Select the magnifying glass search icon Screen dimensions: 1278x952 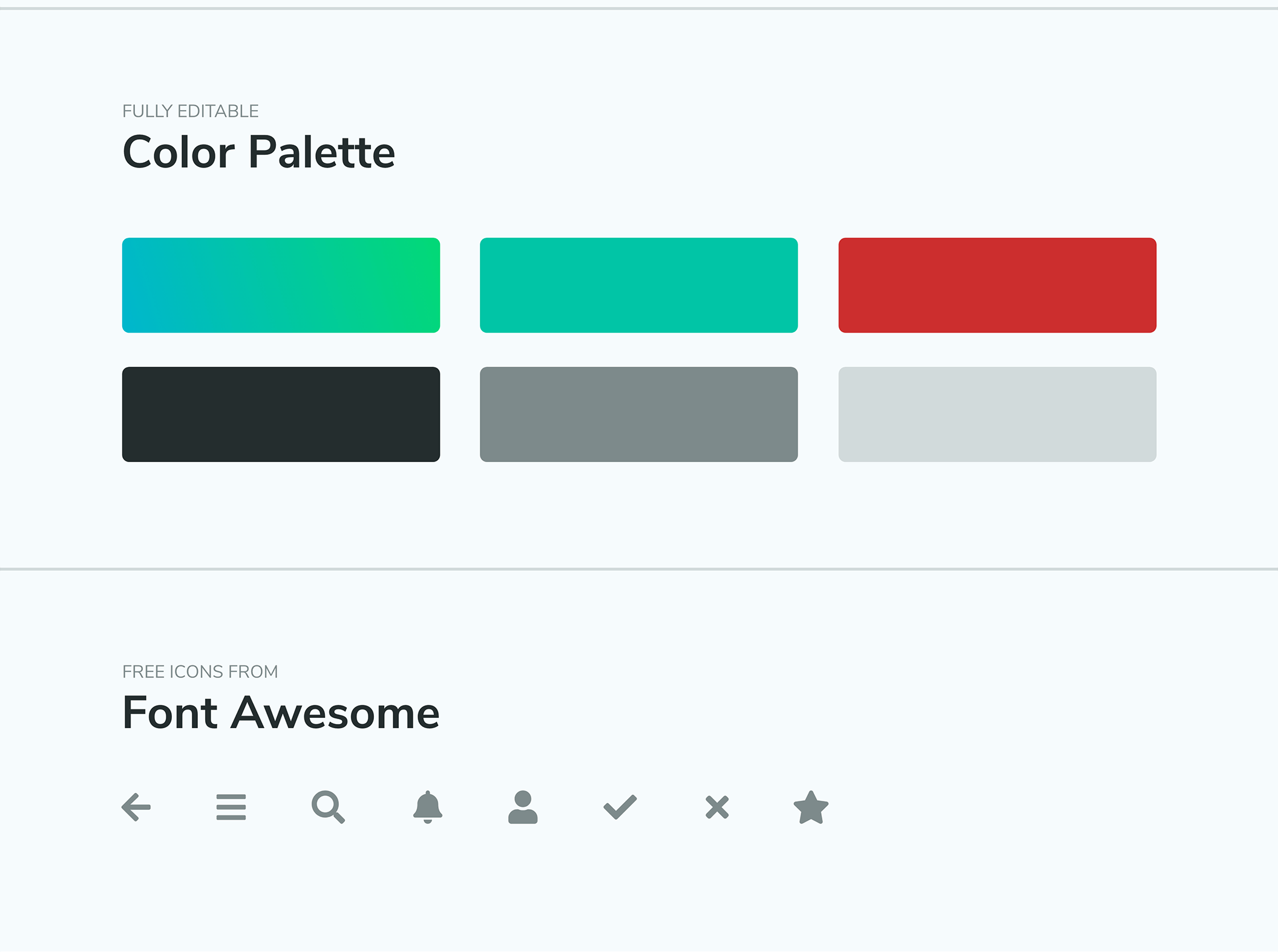[328, 807]
